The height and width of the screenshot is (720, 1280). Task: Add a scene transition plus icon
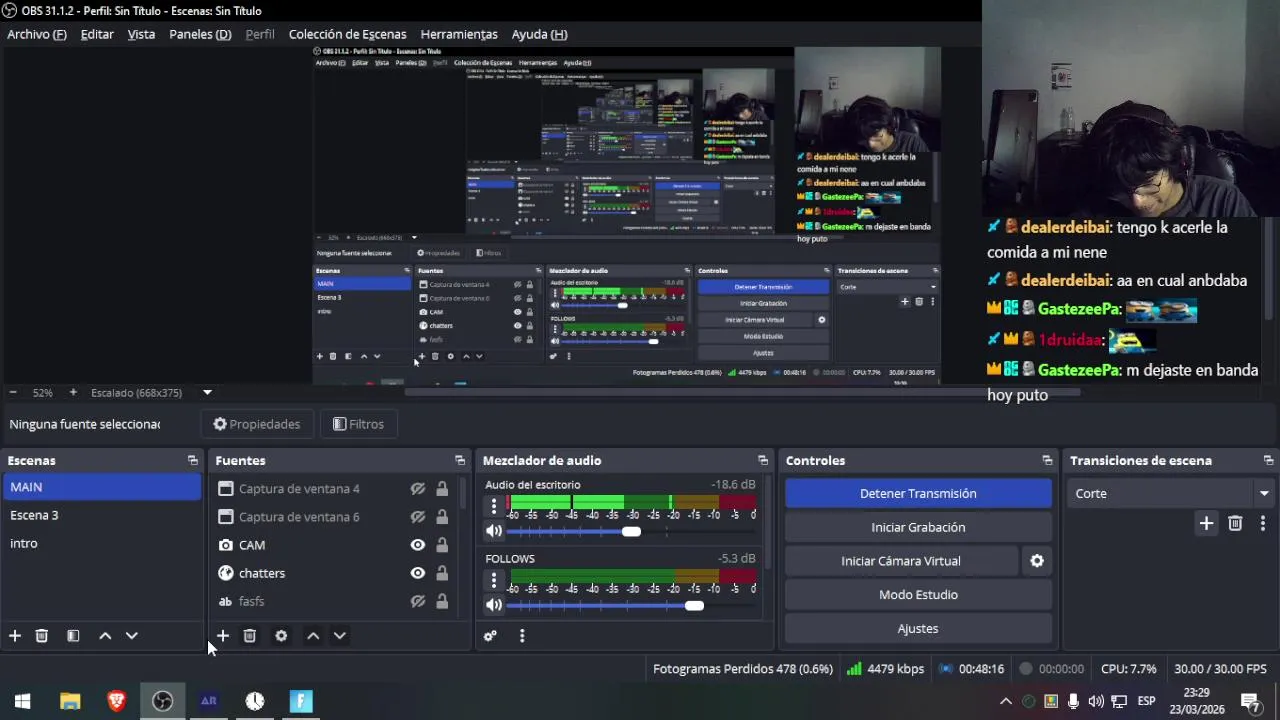click(x=1206, y=523)
